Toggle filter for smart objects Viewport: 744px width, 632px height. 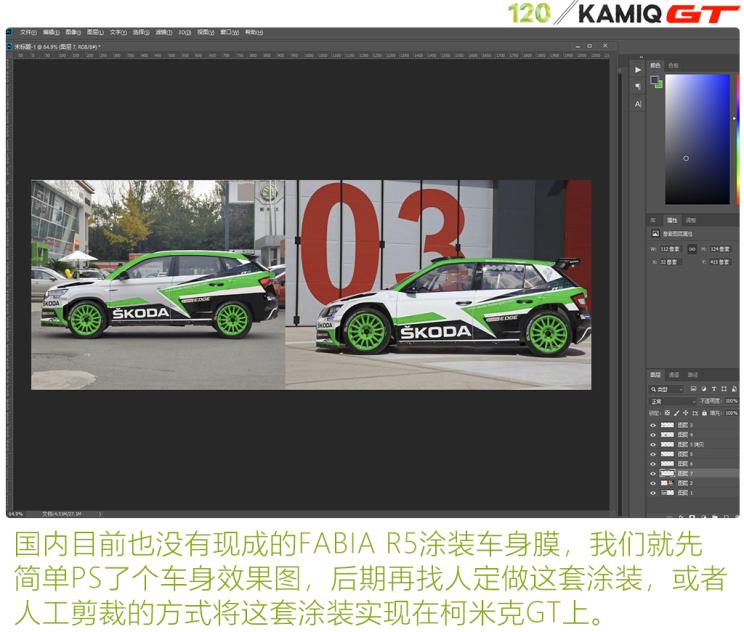pyautogui.click(x=734, y=389)
